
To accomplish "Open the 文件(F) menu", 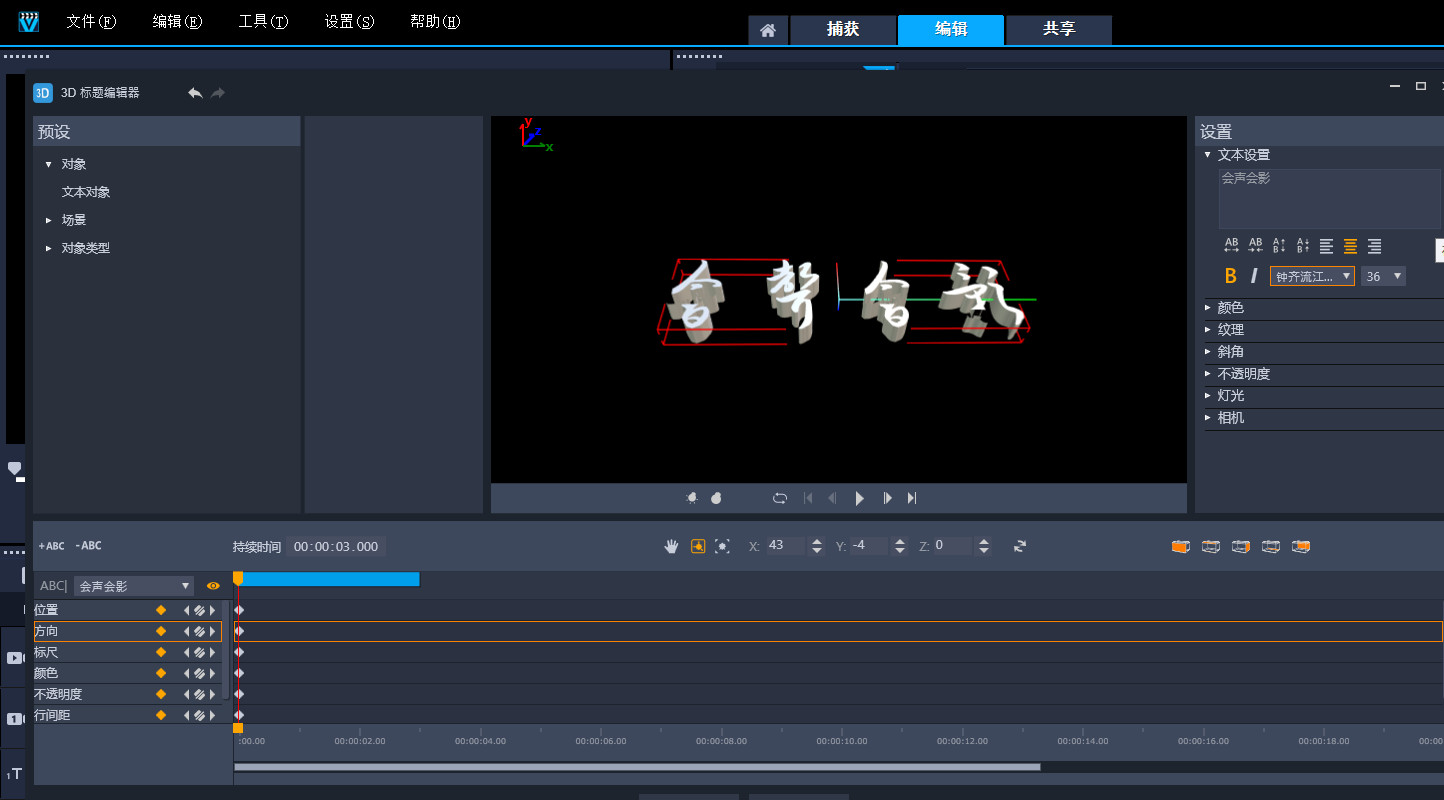I will (x=91, y=22).
